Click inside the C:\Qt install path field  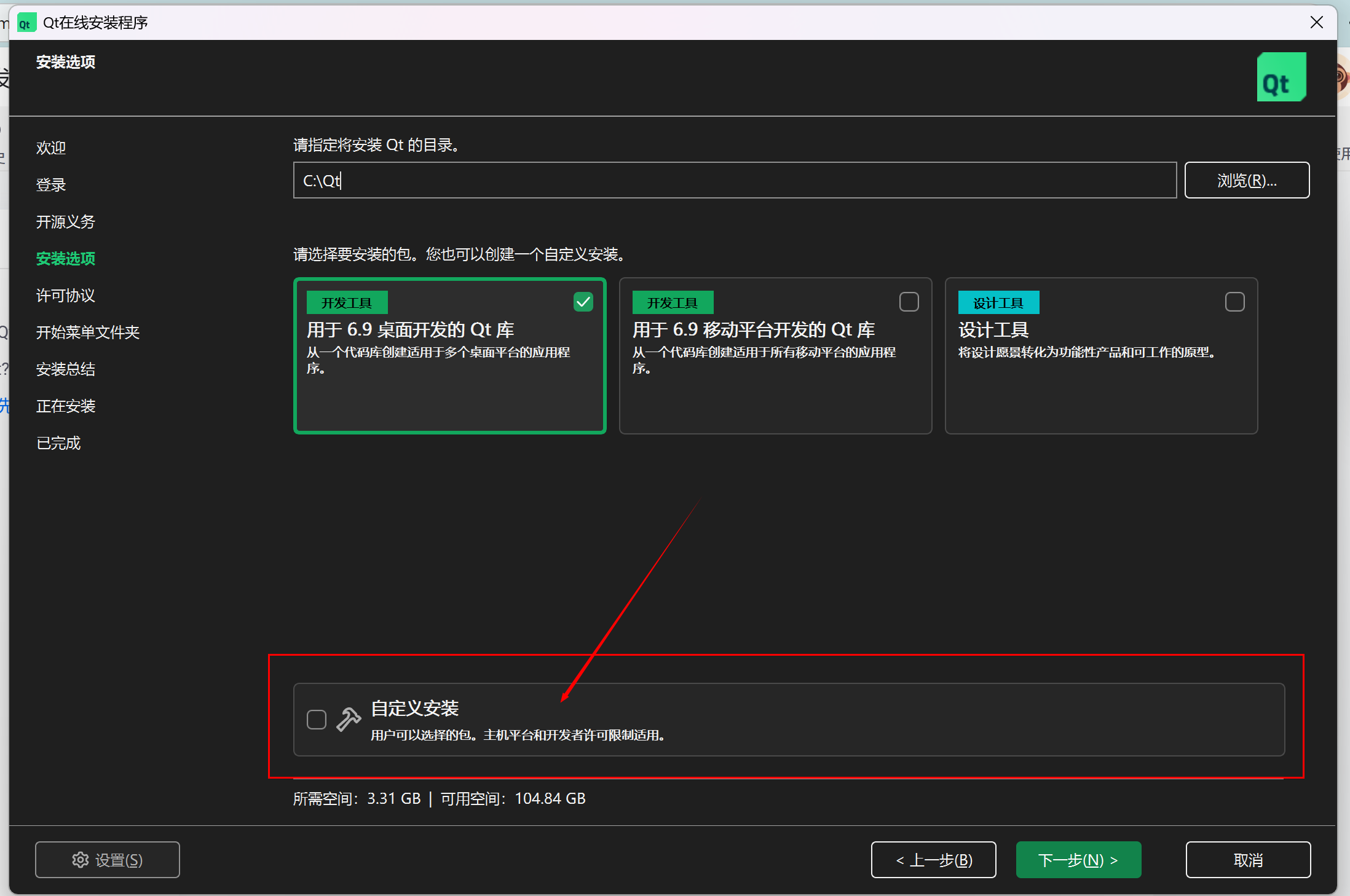[735, 180]
